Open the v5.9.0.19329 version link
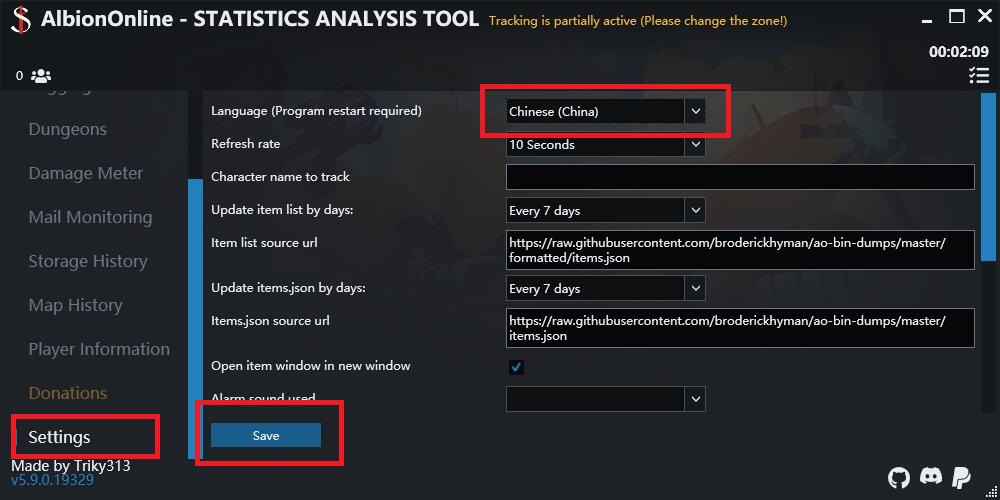1000x500 pixels. 52,480
